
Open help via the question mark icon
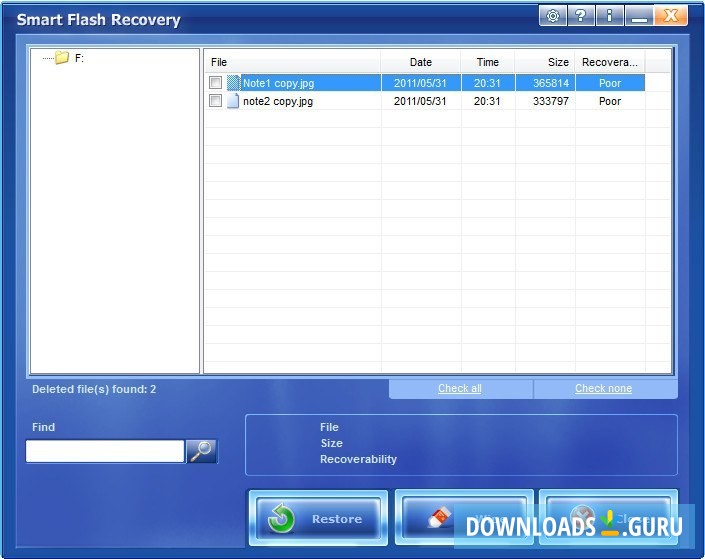580,16
